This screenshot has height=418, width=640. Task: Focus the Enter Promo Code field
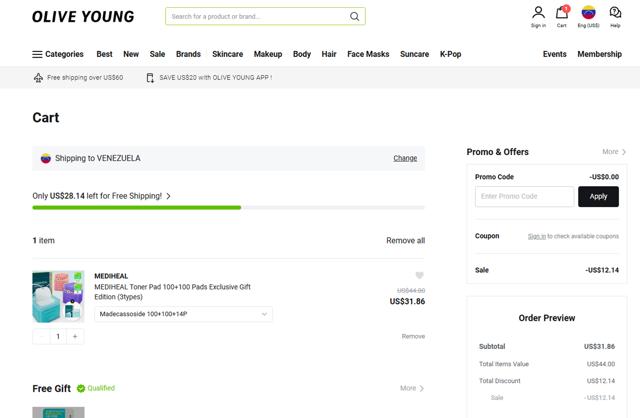pyautogui.click(x=524, y=196)
